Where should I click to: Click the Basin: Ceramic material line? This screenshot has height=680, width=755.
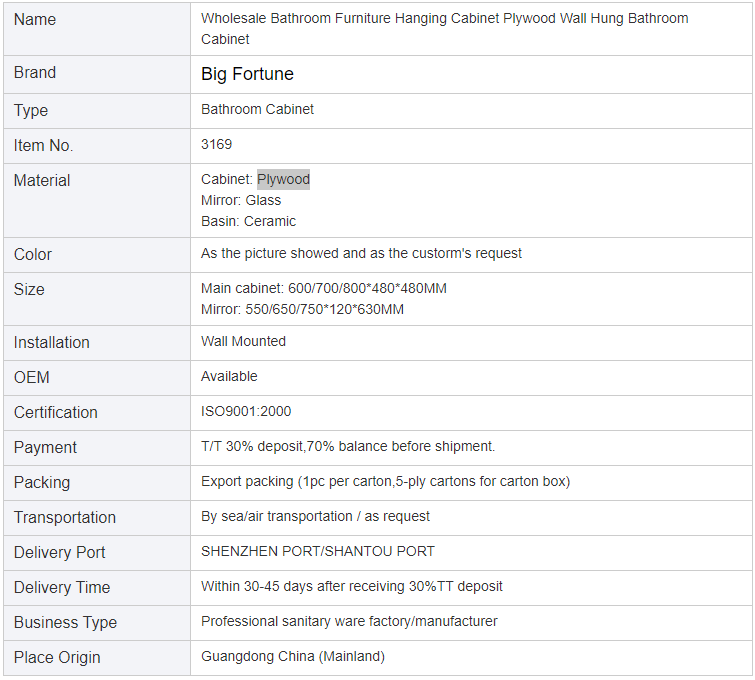[x=248, y=221]
